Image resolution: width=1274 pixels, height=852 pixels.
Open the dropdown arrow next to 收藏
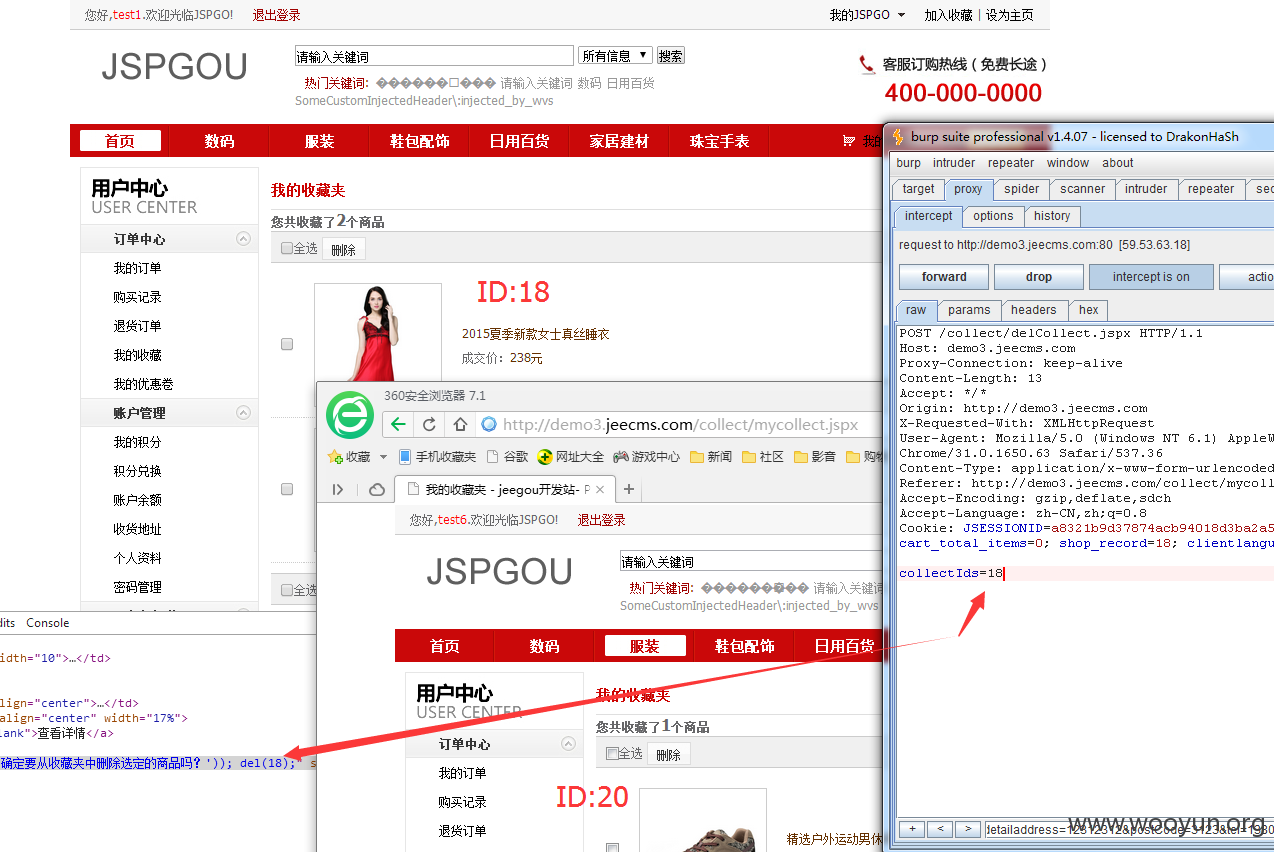pos(383,457)
